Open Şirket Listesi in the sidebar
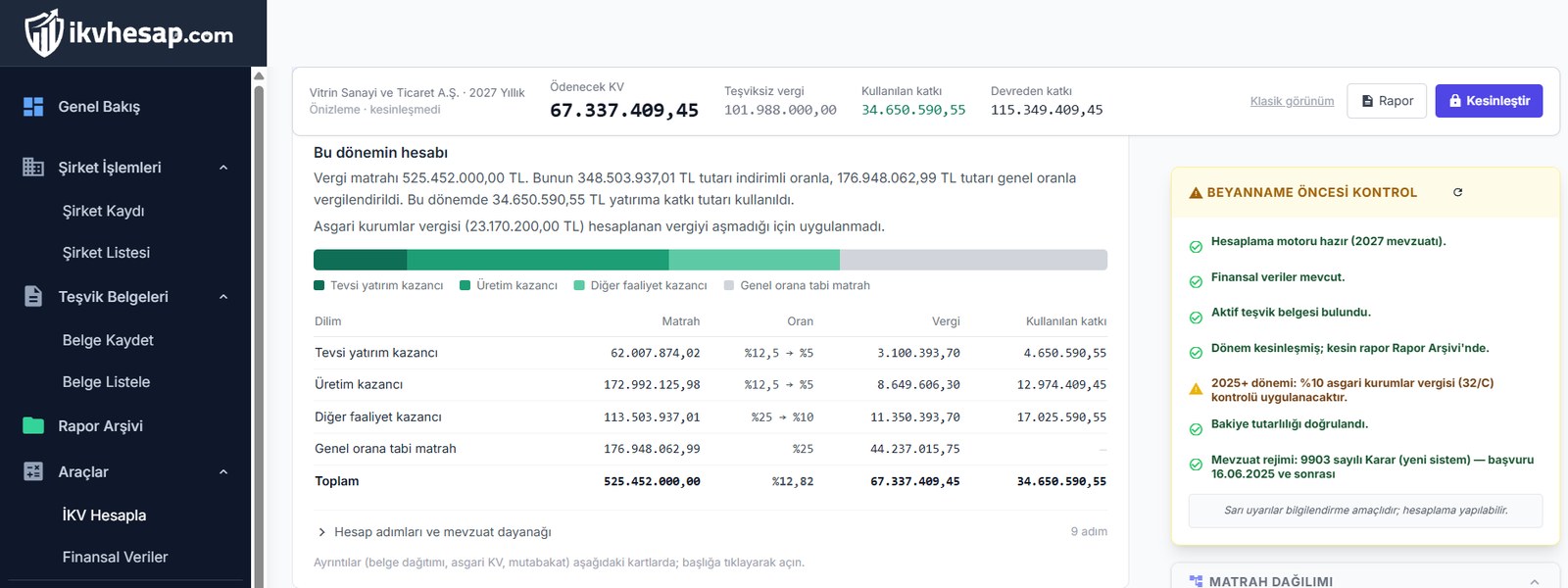 106,253
